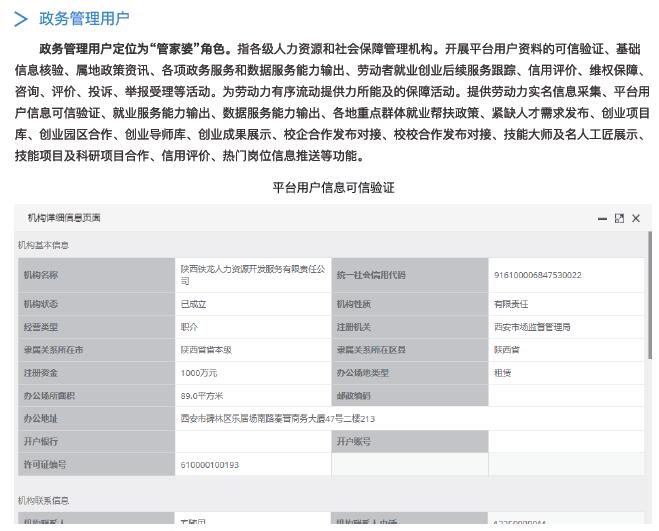This screenshot has height=531, width=659.
Task: Click the 注册资金 value 1000万元
Action: tap(199, 373)
